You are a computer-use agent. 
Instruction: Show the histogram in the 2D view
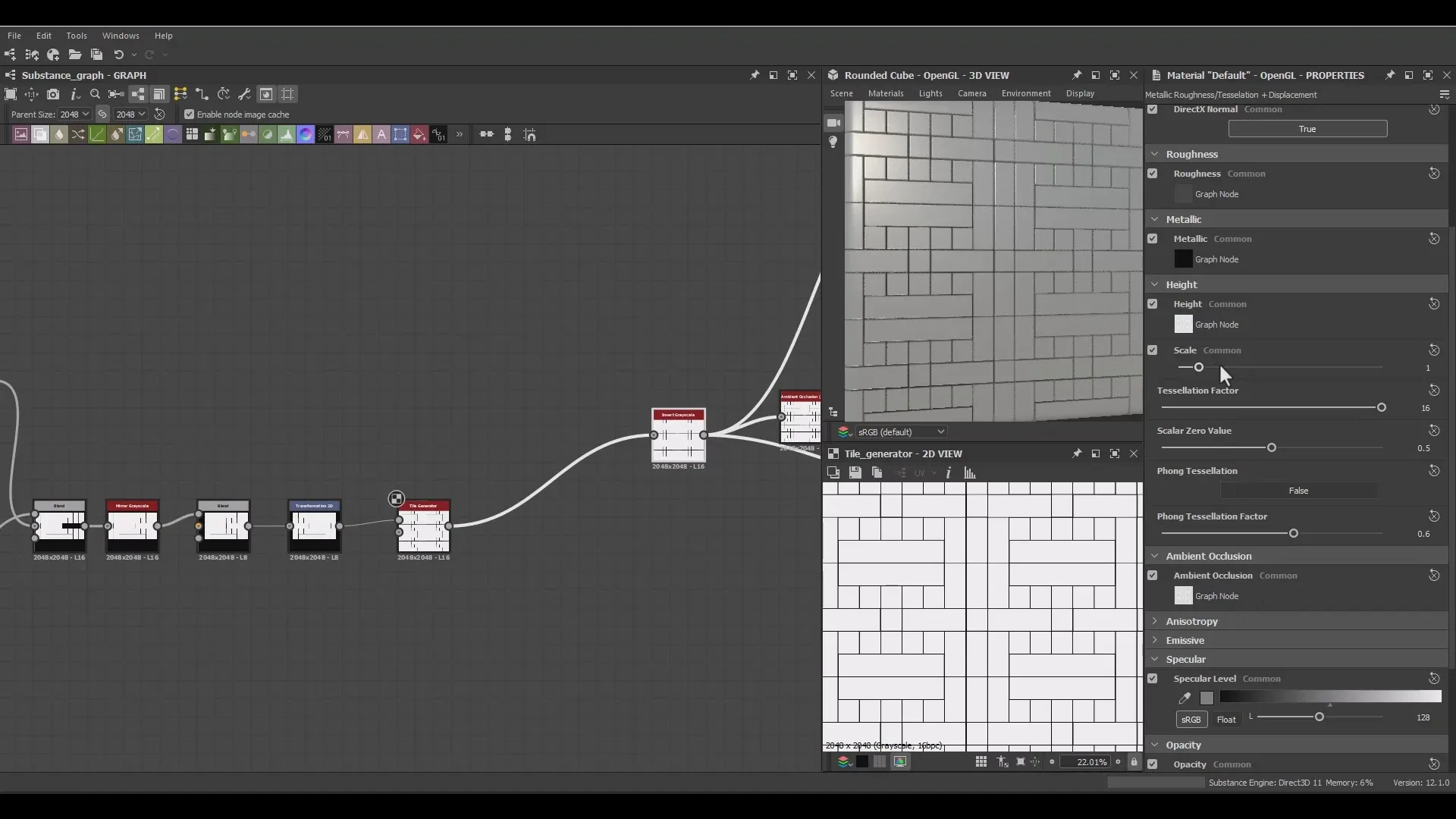click(970, 472)
